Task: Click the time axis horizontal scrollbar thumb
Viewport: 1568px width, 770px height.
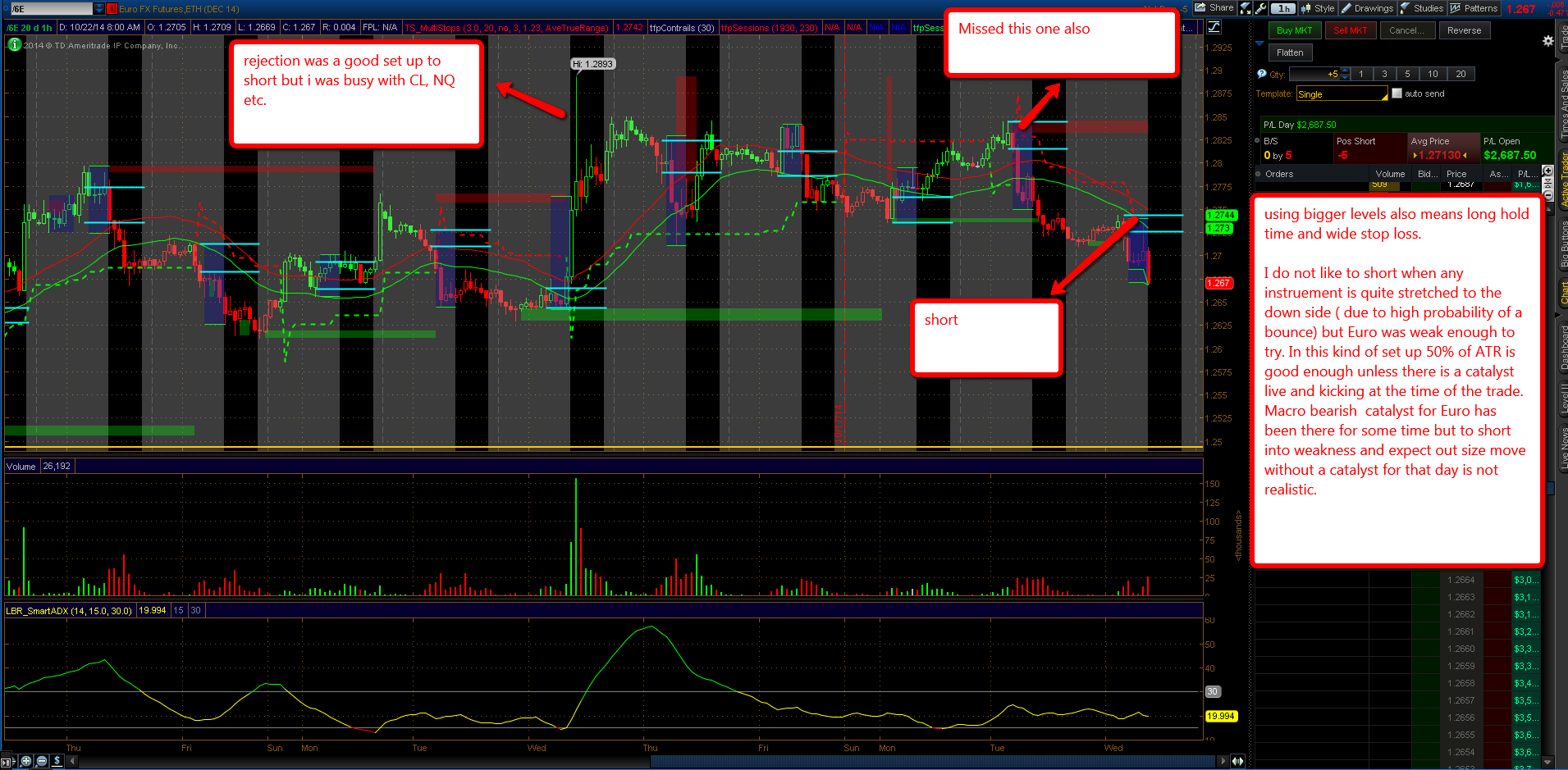Action: click(935, 761)
